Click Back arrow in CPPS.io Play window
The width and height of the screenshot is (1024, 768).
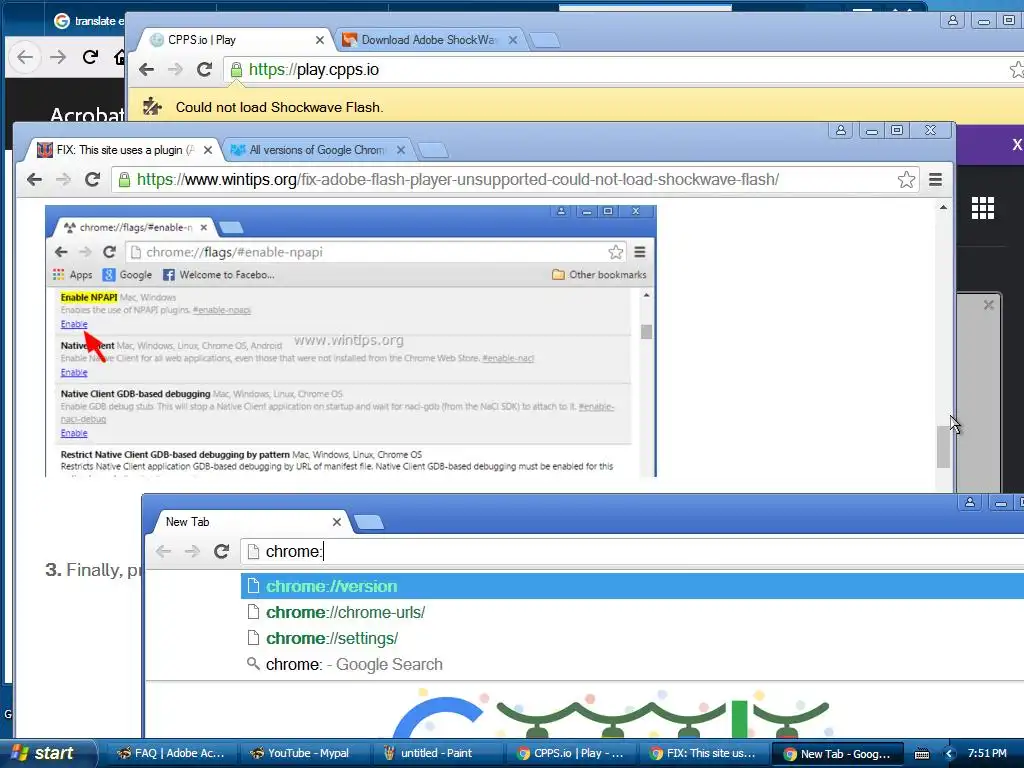146,69
